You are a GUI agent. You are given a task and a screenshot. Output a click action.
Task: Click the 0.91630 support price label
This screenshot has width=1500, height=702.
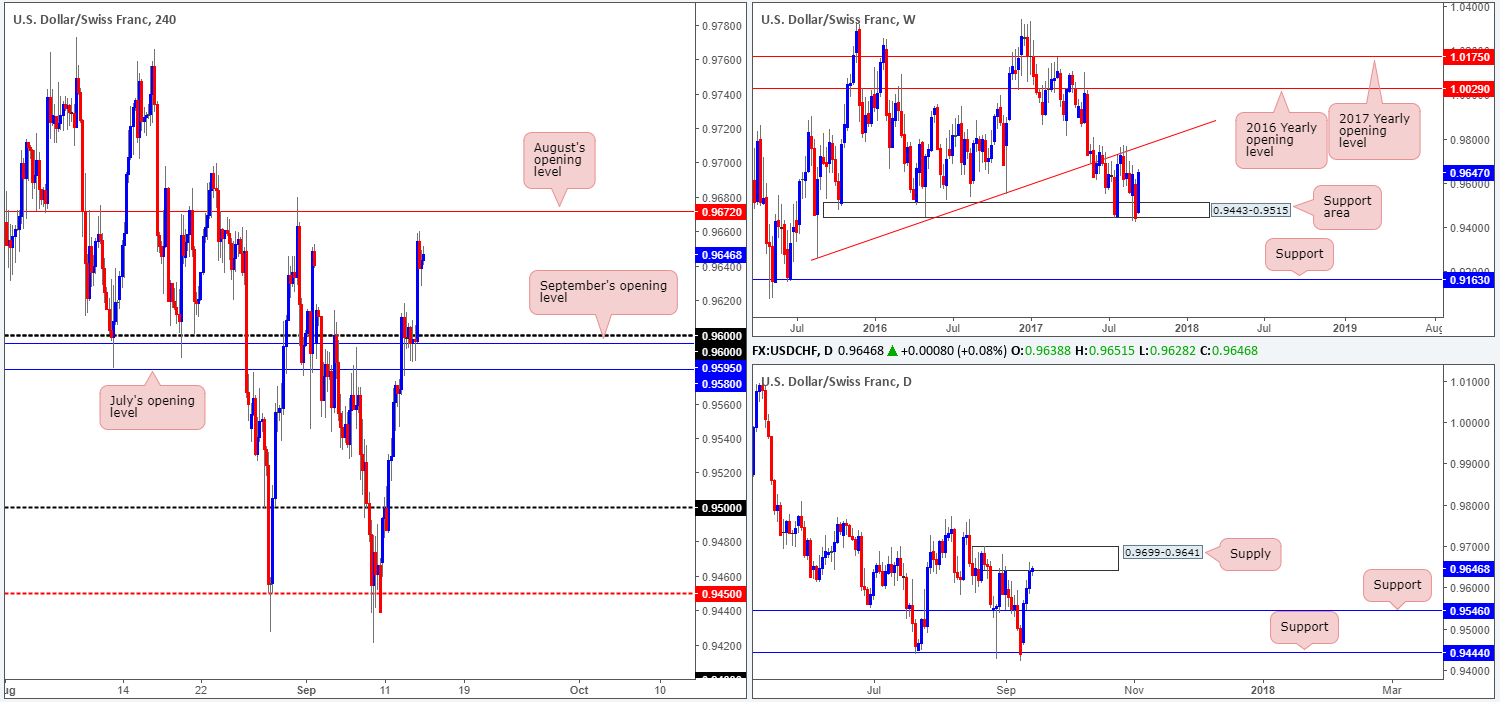click(1469, 280)
